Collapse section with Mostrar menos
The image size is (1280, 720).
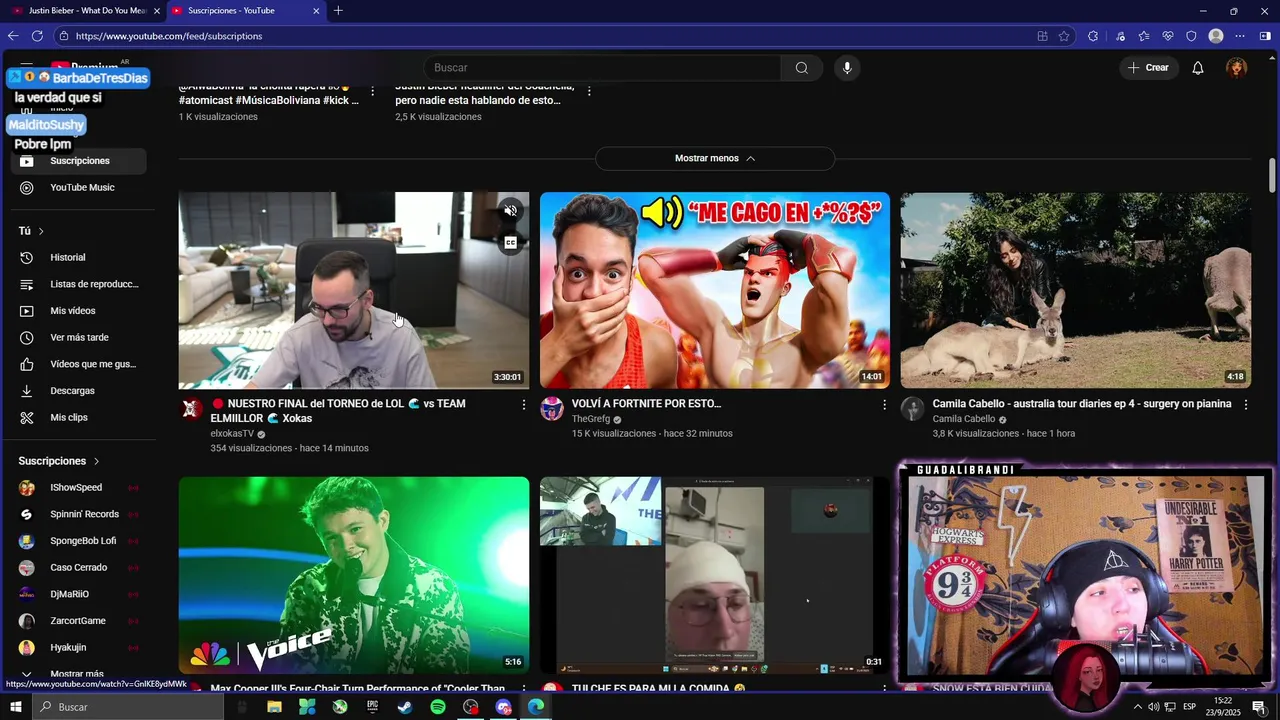(x=715, y=158)
